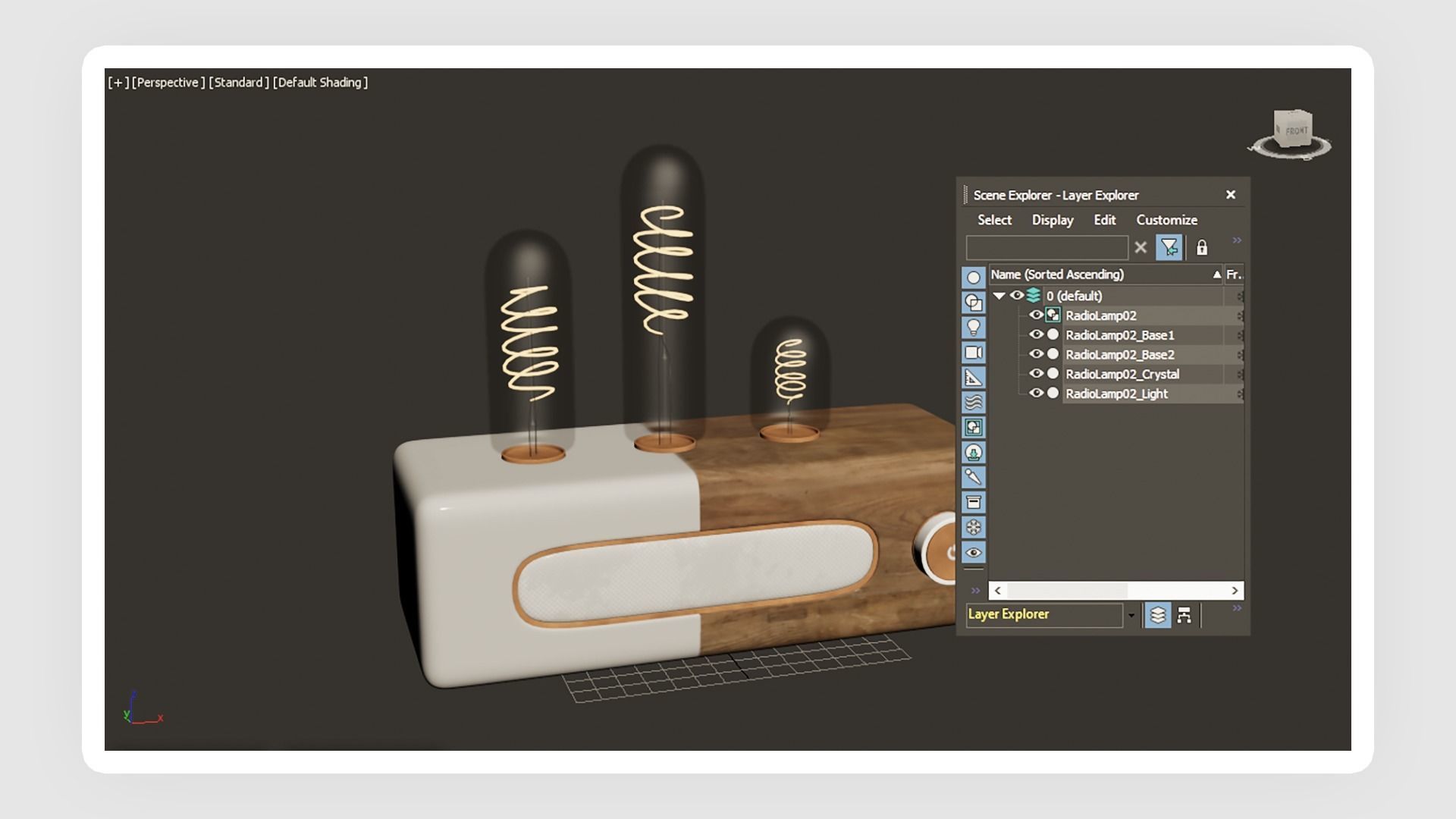Toggle the Display Bone Objects filter icon
Viewport: 1456px width, 819px height.
[x=974, y=477]
